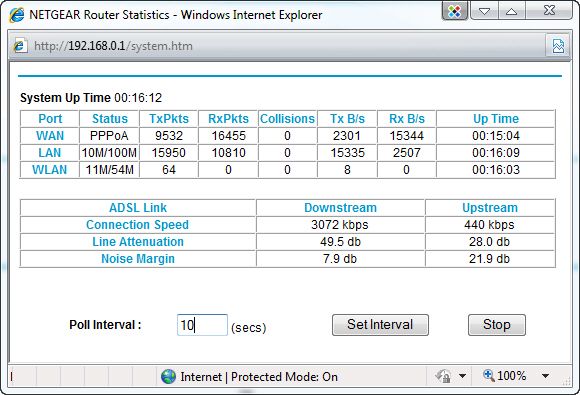Click the ADSL Link header

(x=138, y=207)
